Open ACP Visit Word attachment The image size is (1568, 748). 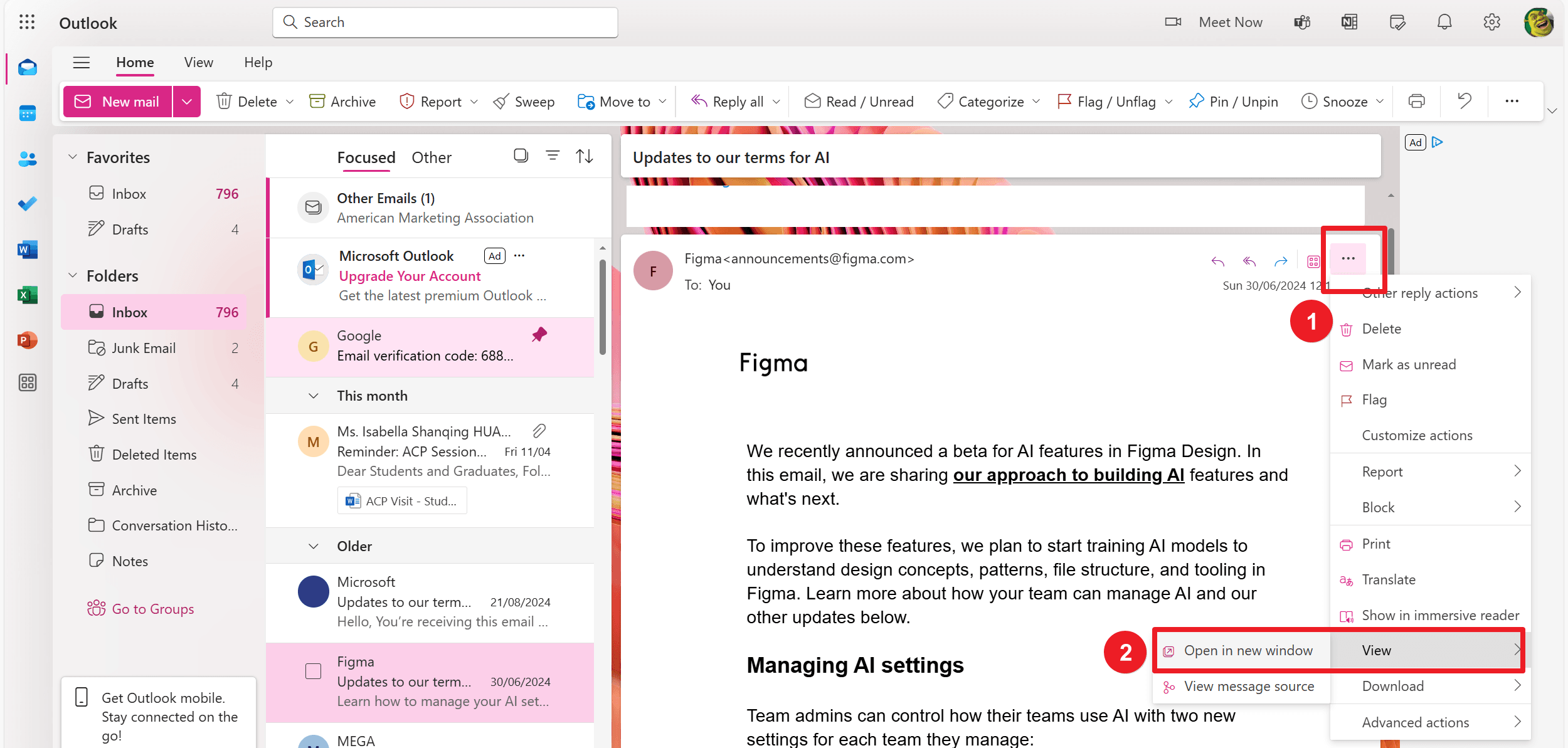pyautogui.click(x=402, y=501)
